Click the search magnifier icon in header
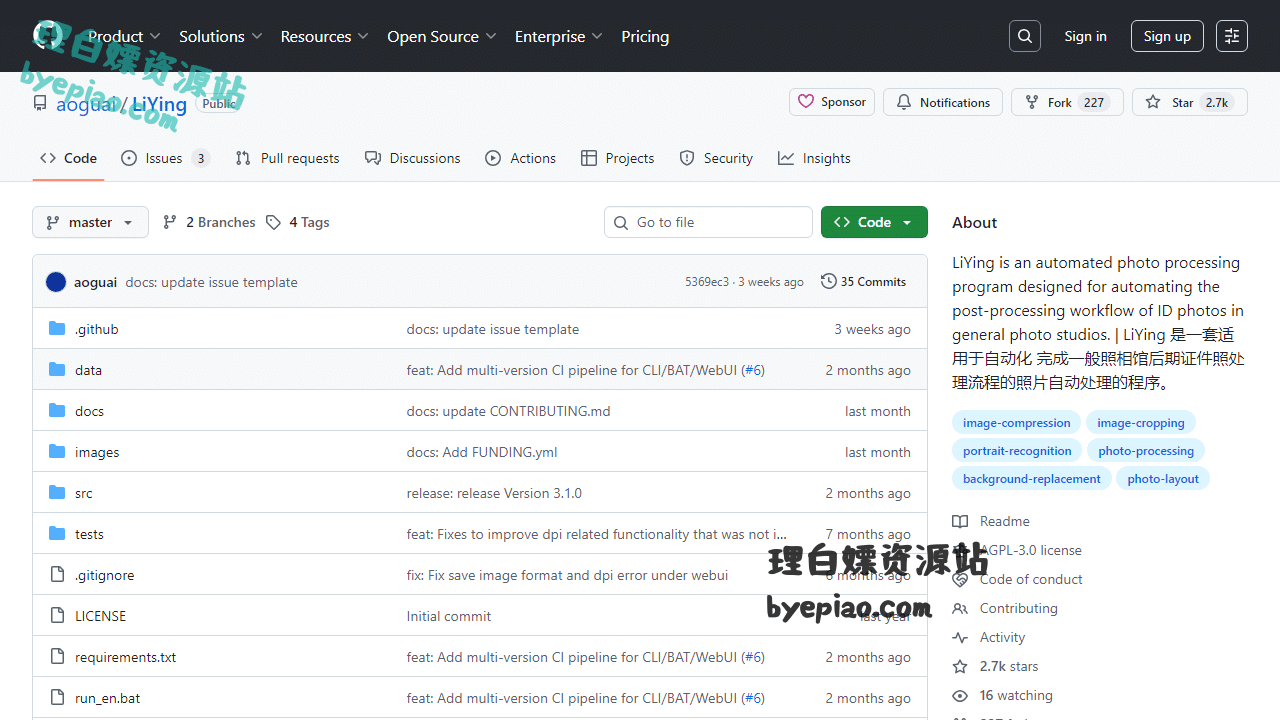Image resolution: width=1280 pixels, height=720 pixels. [1025, 36]
